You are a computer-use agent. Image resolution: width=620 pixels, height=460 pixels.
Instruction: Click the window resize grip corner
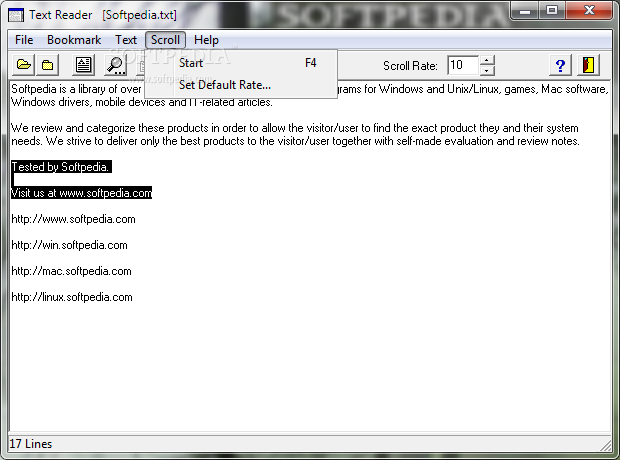606,445
